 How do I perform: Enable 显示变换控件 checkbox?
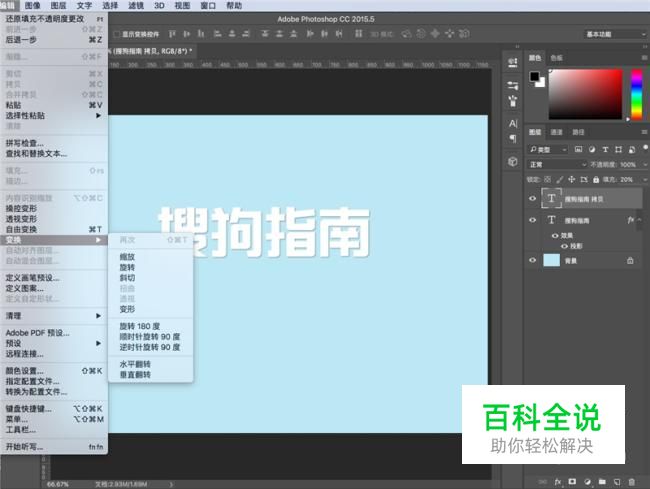pos(117,34)
